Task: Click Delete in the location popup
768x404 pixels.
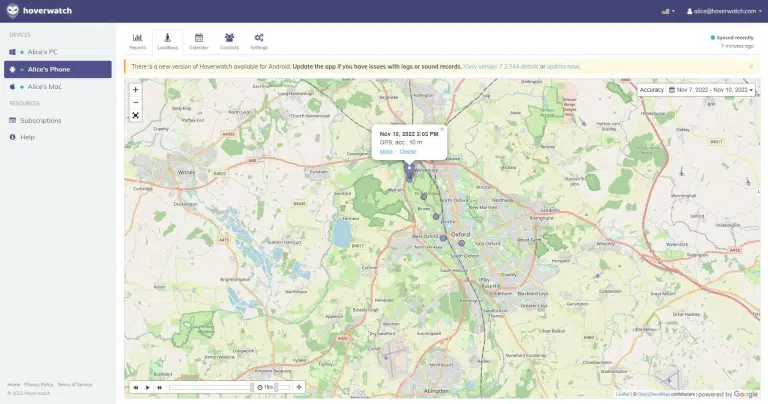Action: coord(408,151)
